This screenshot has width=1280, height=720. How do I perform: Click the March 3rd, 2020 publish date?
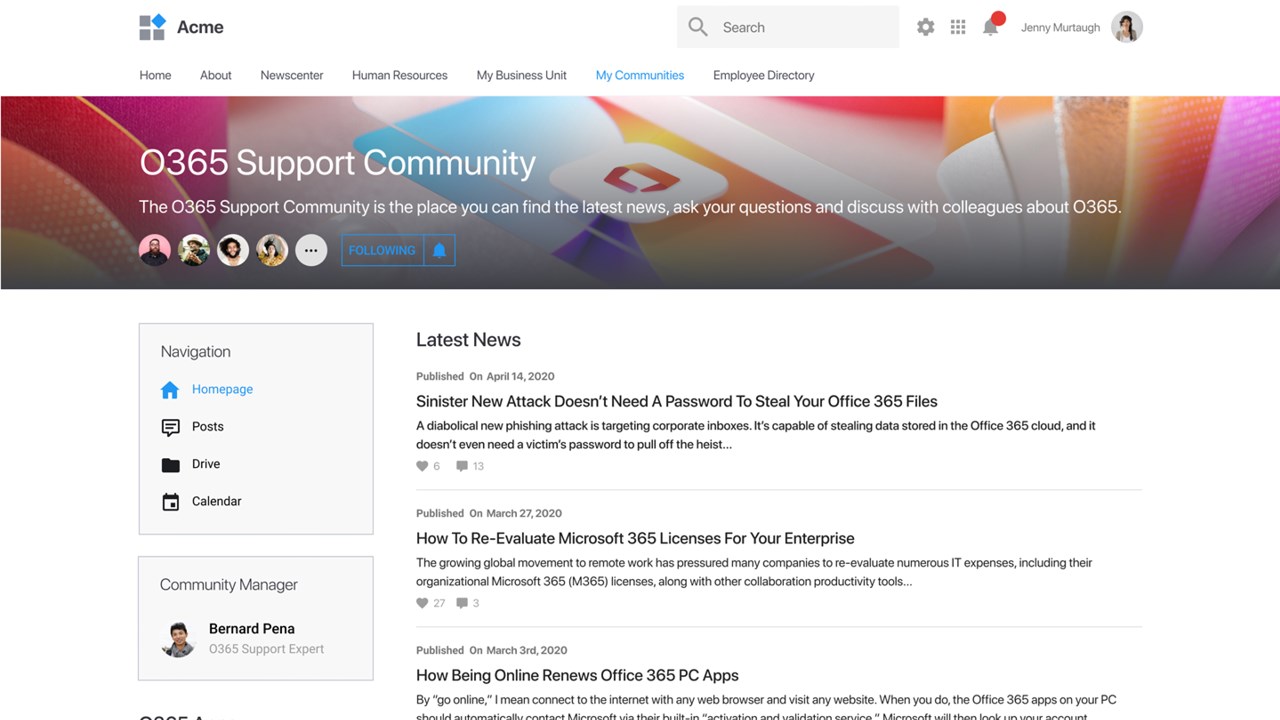(527, 650)
